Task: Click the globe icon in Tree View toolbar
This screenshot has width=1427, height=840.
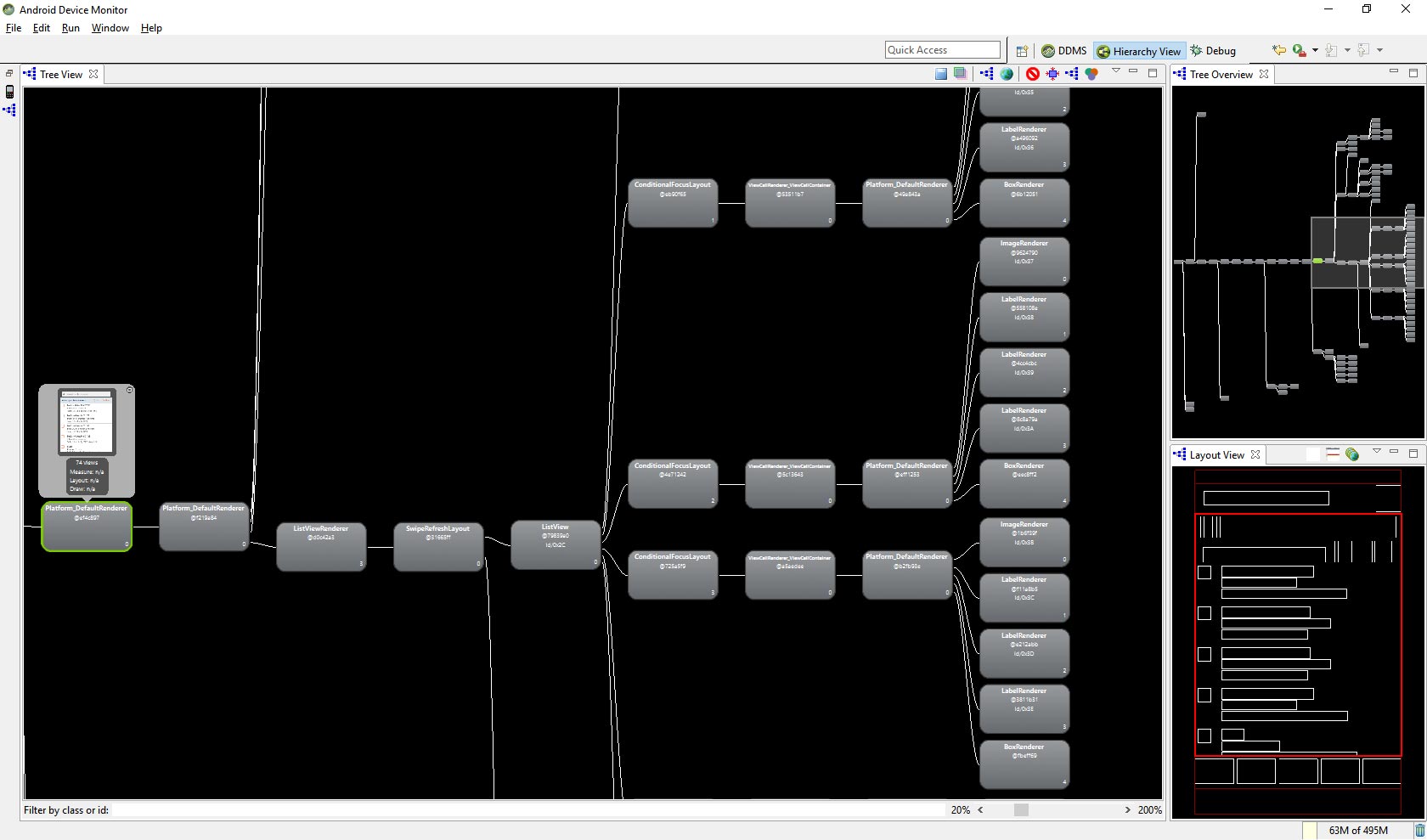Action: 1007,74
